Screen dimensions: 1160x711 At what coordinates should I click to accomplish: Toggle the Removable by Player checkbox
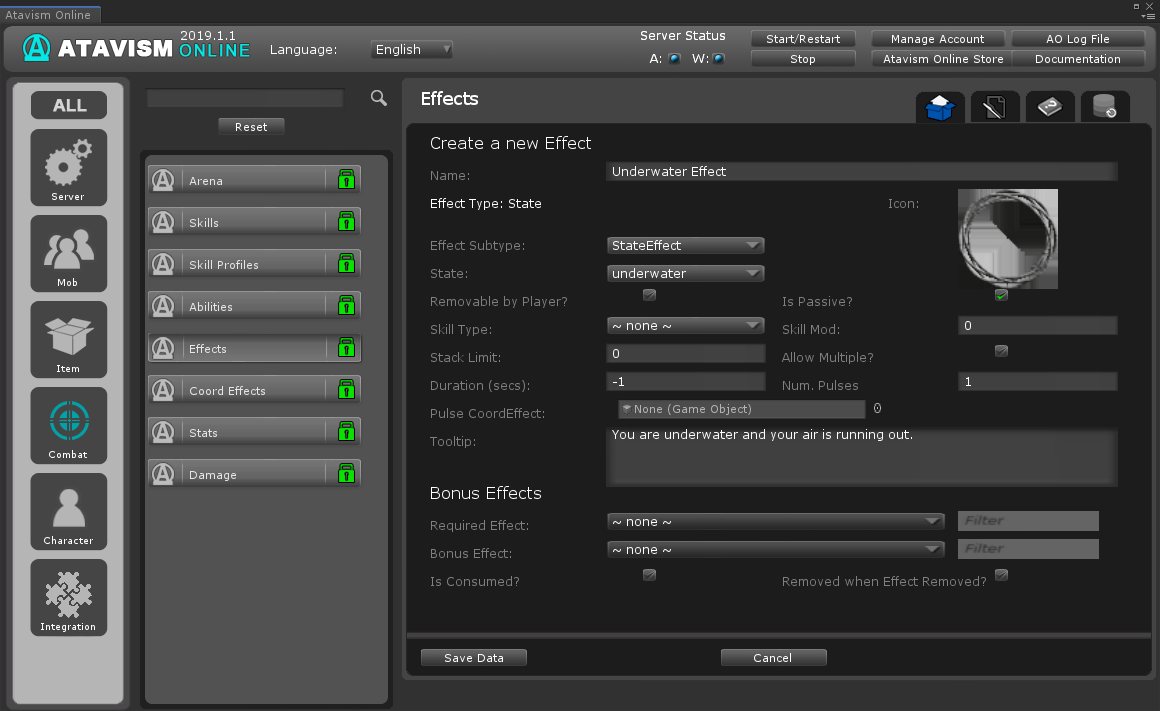(649, 295)
